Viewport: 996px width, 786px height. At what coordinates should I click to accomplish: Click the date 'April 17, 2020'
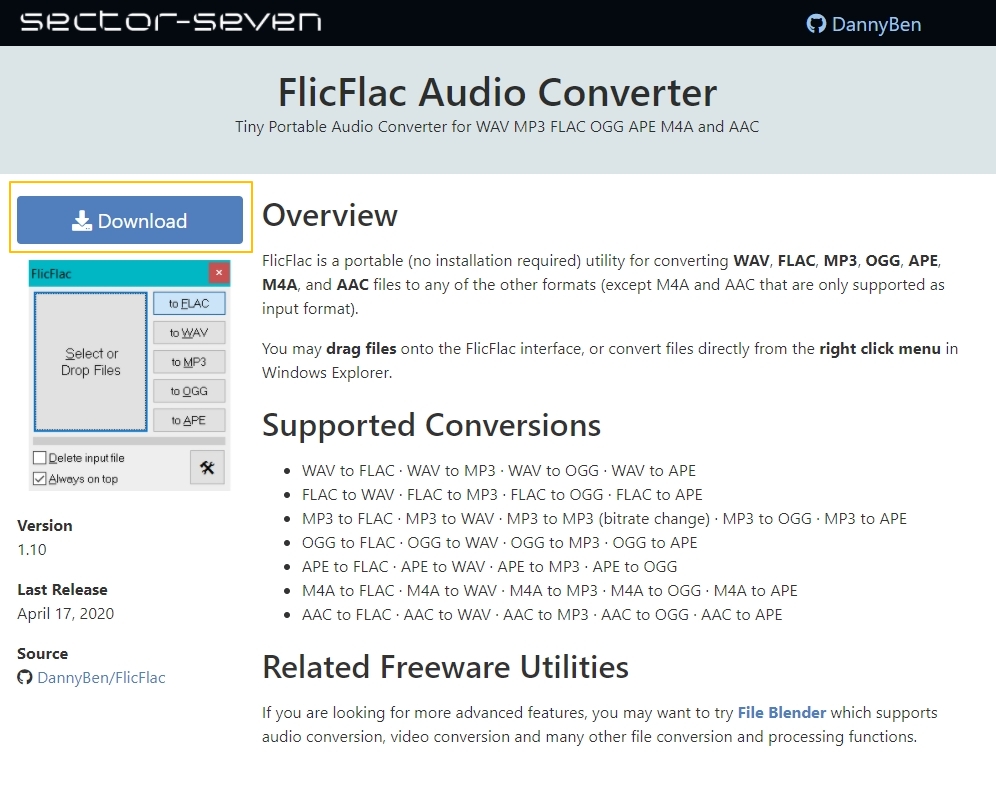(65, 614)
